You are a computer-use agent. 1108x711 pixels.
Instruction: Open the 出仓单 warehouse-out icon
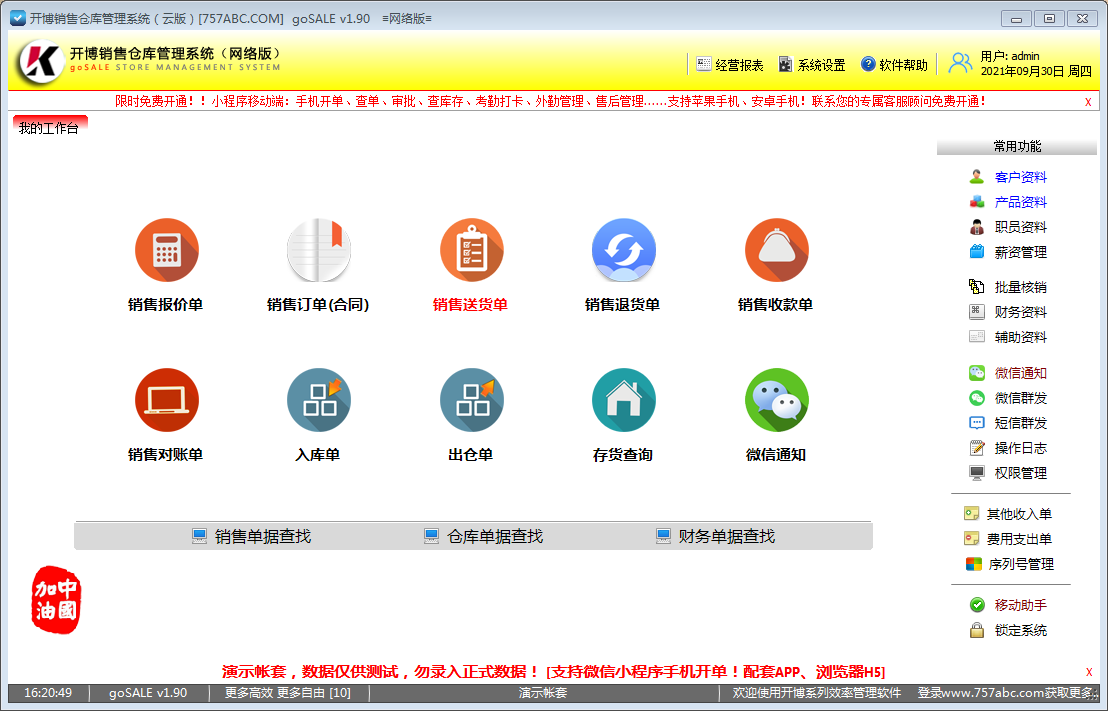point(471,399)
